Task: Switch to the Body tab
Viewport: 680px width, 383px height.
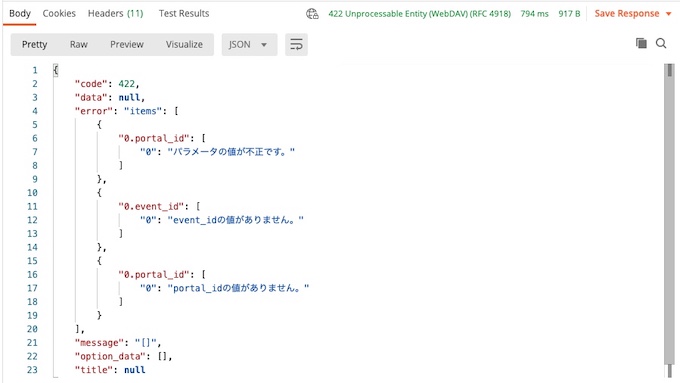Action: (x=20, y=13)
